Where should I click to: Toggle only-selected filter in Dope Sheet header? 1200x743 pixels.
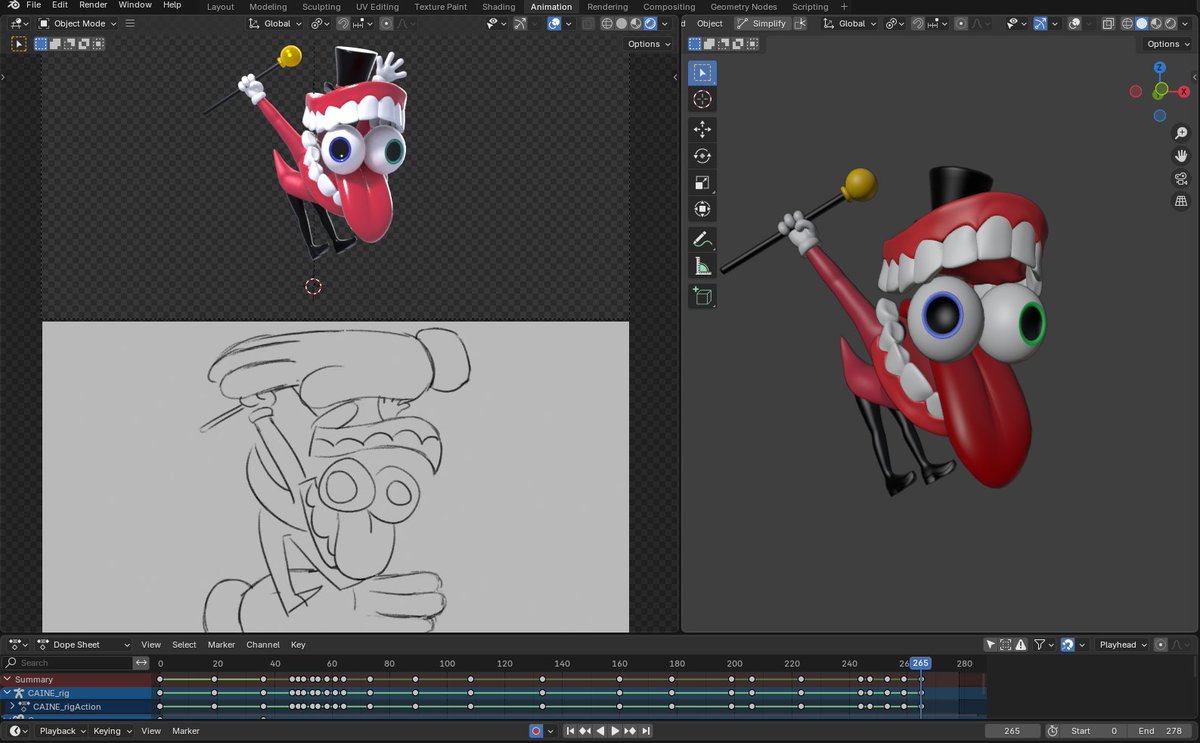click(x=990, y=645)
